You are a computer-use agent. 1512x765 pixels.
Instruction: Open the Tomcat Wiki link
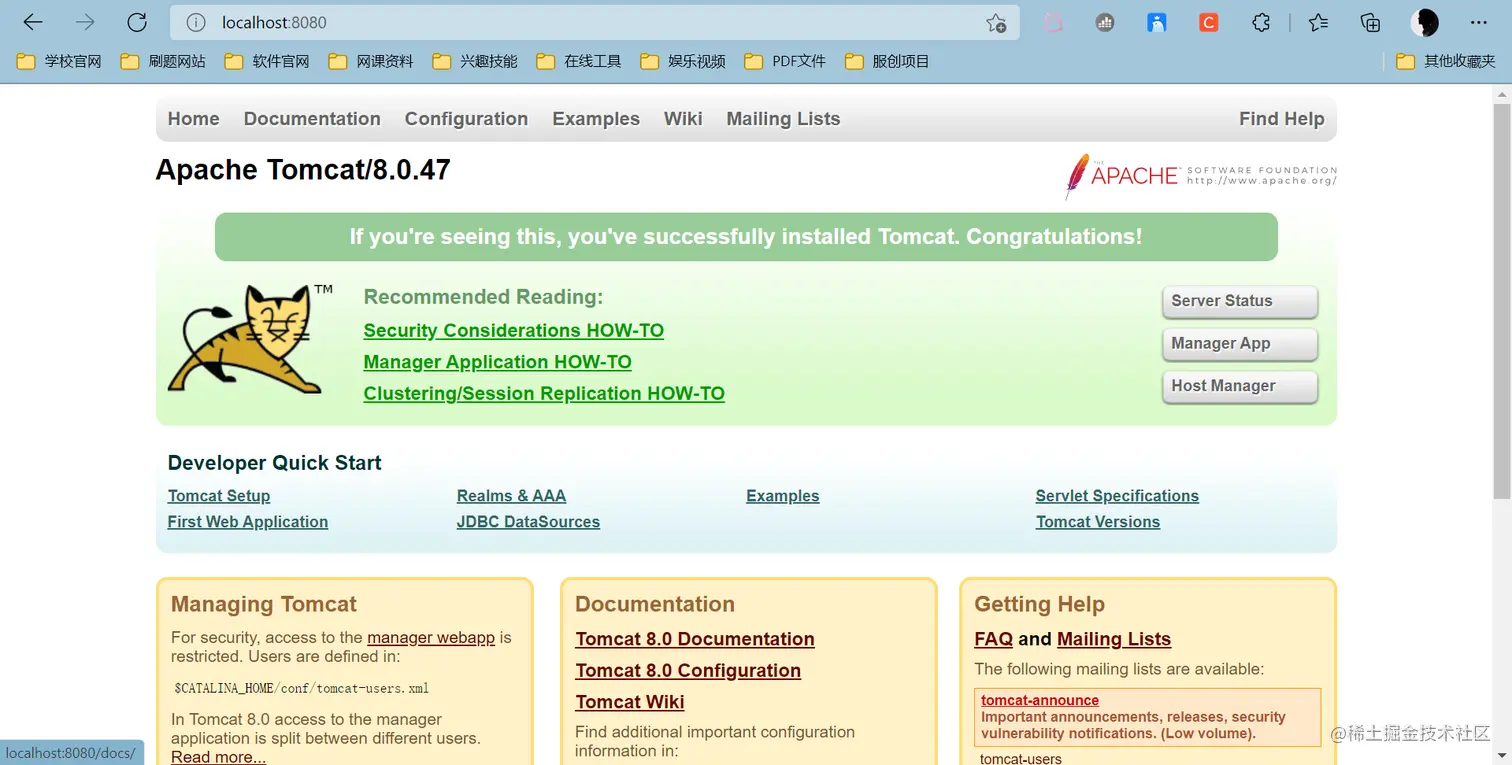coord(630,702)
